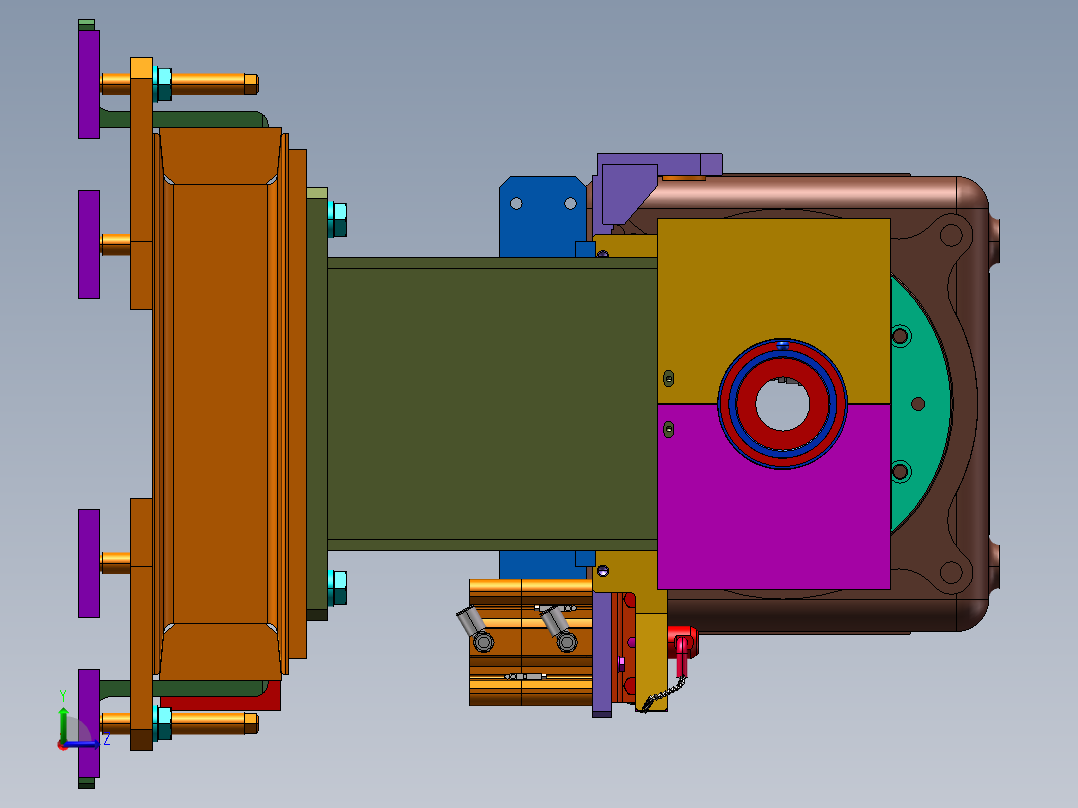Select the large orange housing on the left
This screenshot has height=808, width=1078.
220,404
